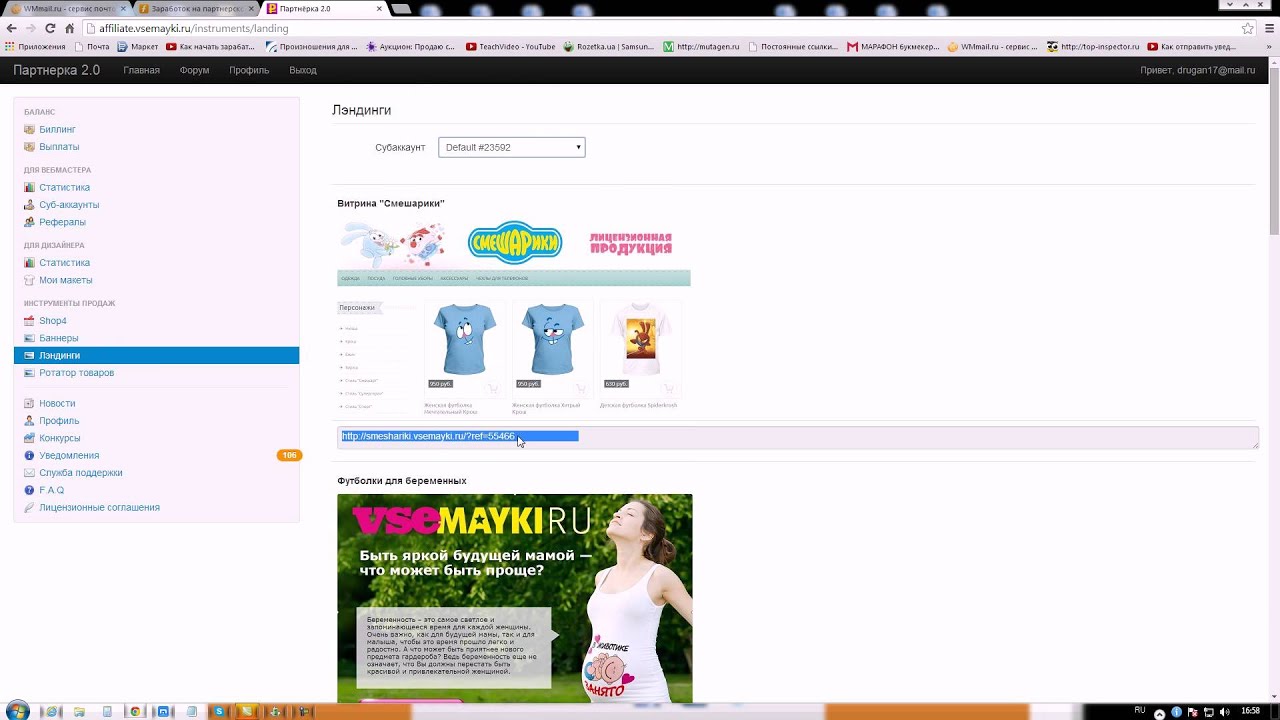Open Смешарики showcase preview thumbnail
This screenshot has height=720, width=1280.
[513, 314]
